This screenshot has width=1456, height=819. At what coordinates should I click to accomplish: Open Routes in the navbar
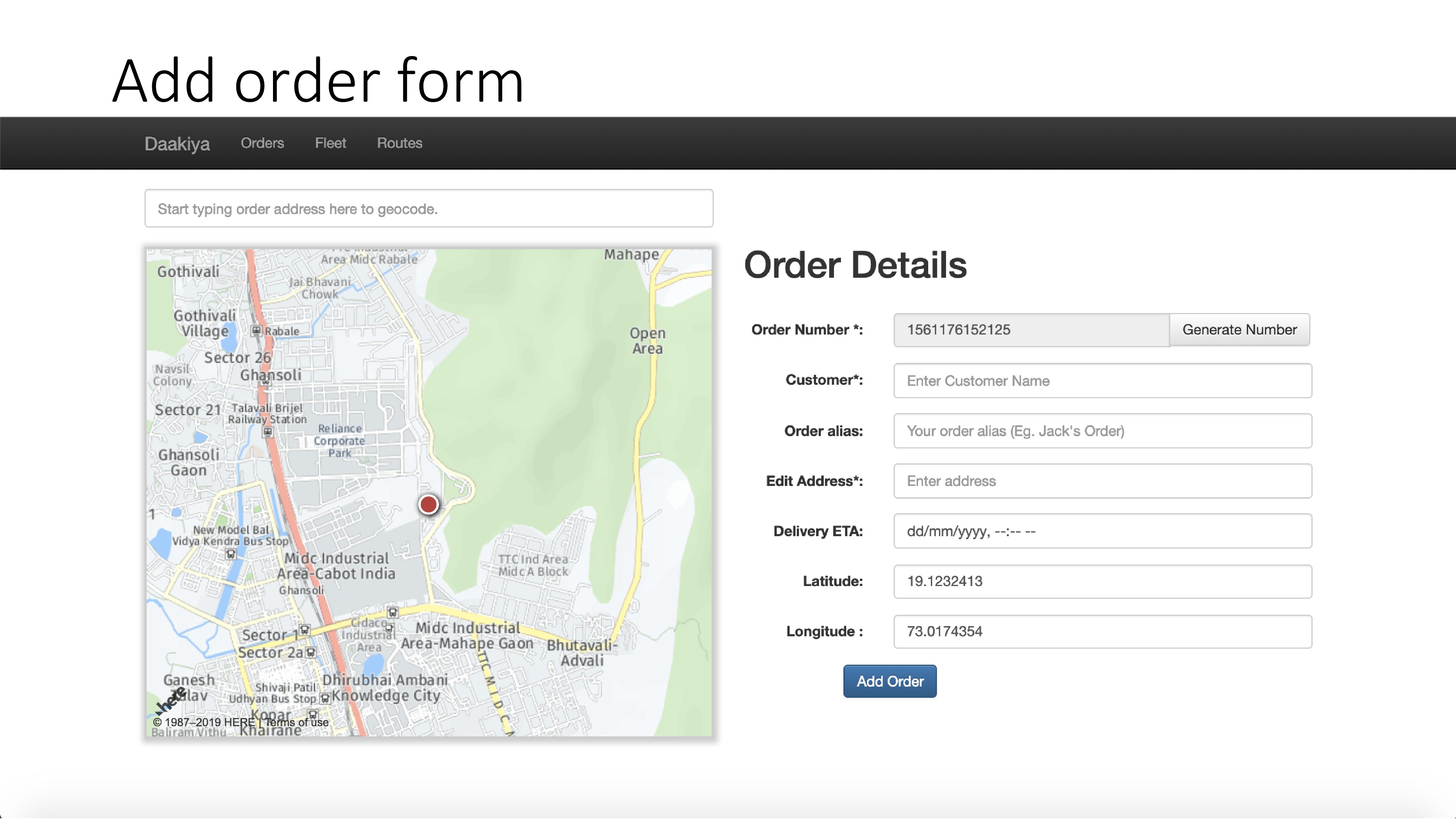[x=400, y=143]
